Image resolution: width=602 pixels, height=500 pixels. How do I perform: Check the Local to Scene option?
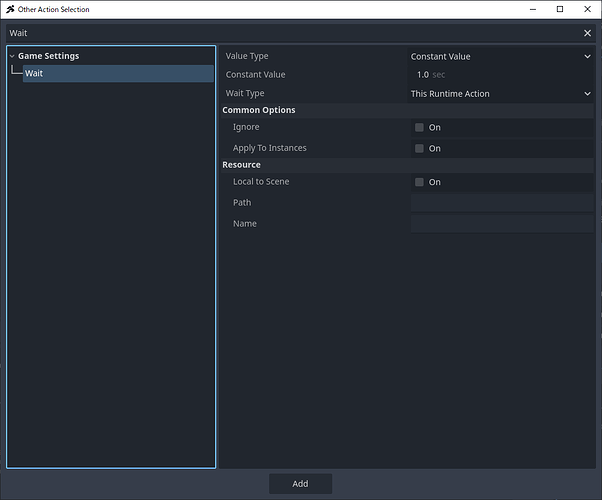(420, 183)
